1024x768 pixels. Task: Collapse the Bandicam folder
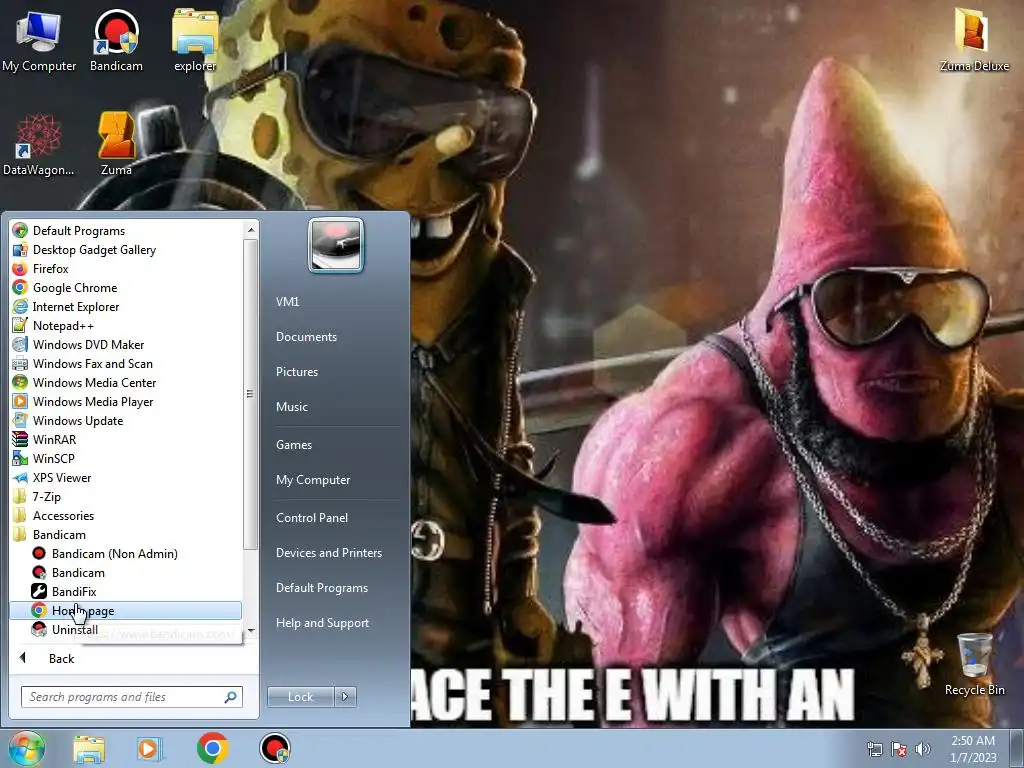tap(126, 534)
